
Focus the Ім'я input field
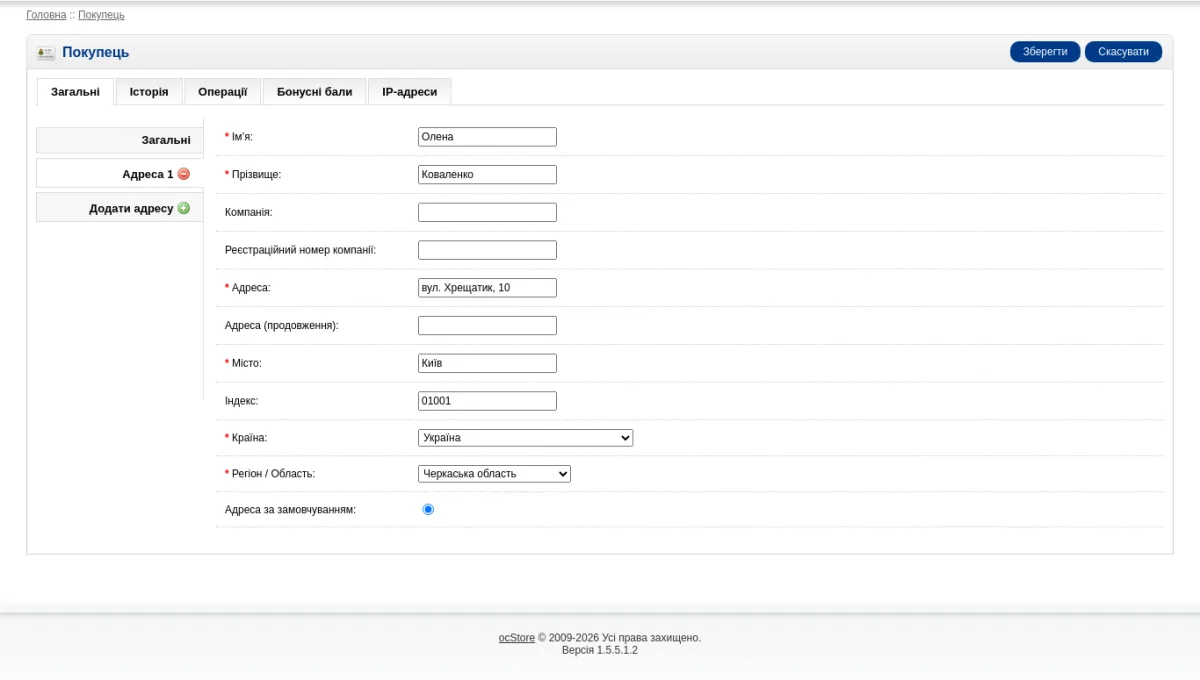click(487, 137)
